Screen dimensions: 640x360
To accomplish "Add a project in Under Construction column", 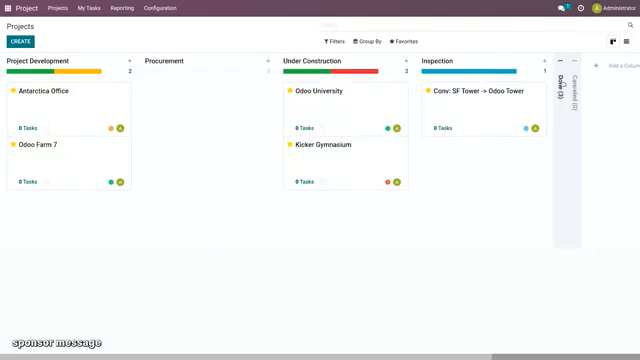I will [406, 61].
